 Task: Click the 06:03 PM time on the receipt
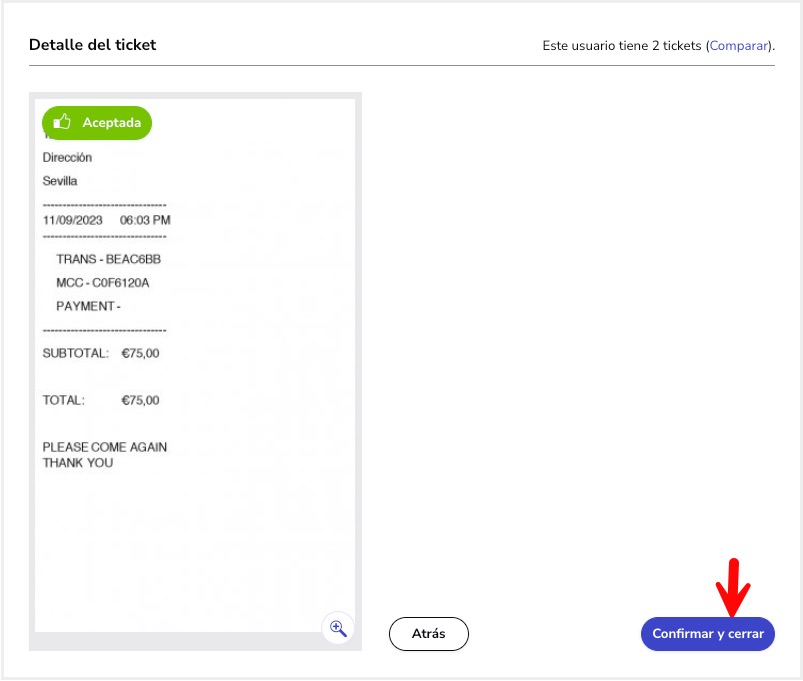pyautogui.click(x=145, y=220)
